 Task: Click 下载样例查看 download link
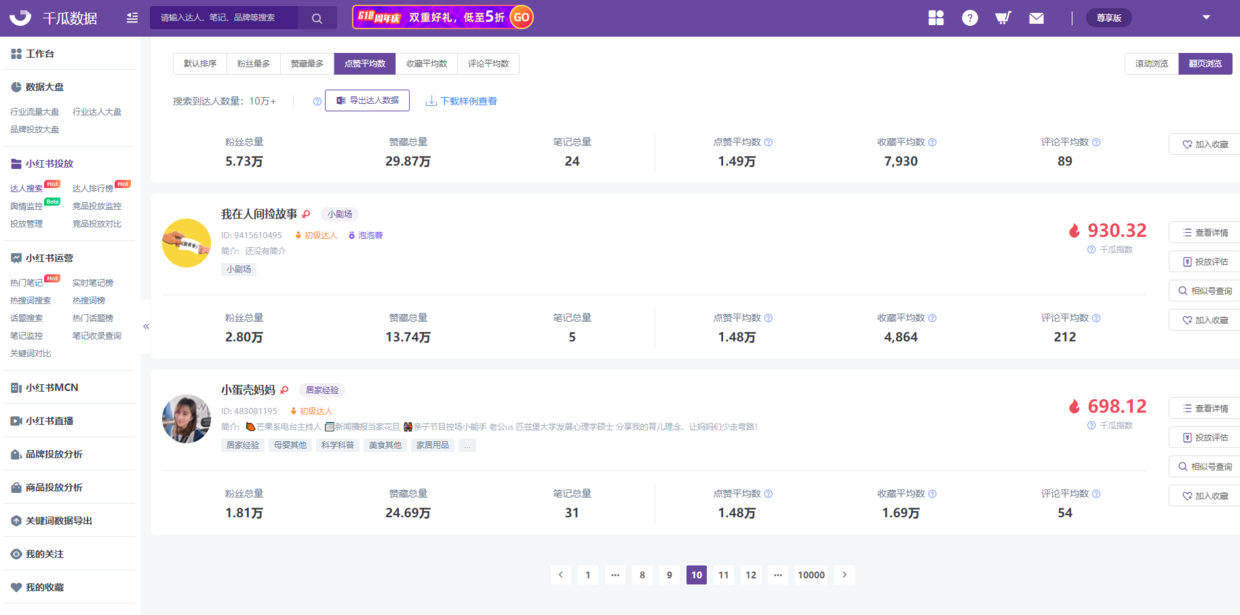point(462,101)
